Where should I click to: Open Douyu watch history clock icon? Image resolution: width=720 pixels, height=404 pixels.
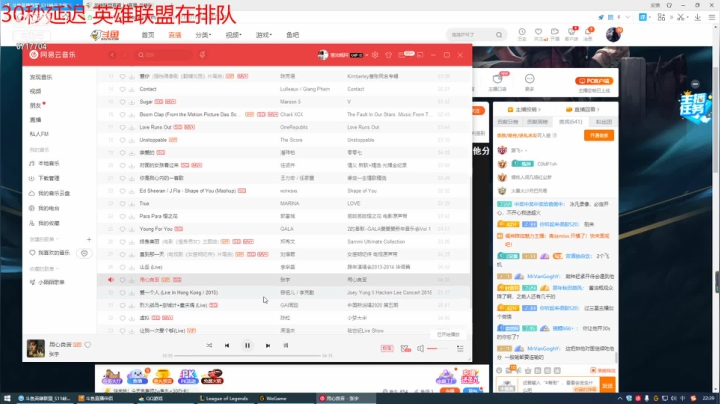[x=522, y=32]
